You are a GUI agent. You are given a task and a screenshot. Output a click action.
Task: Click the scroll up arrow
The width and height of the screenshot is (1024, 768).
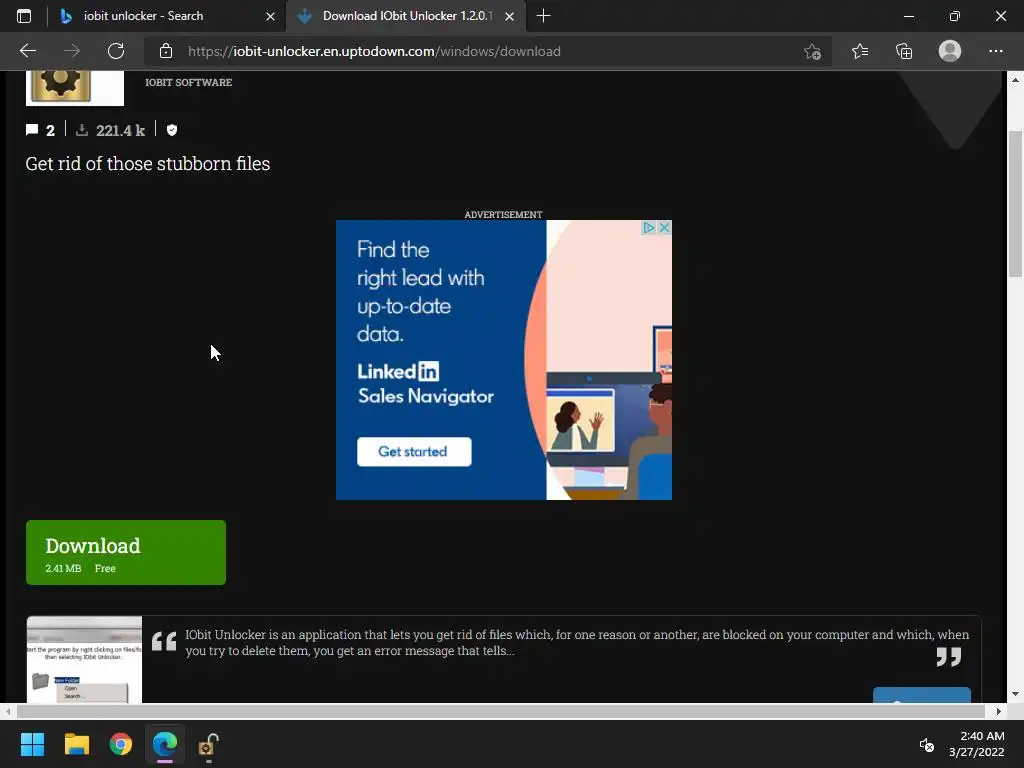[x=1015, y=80]
